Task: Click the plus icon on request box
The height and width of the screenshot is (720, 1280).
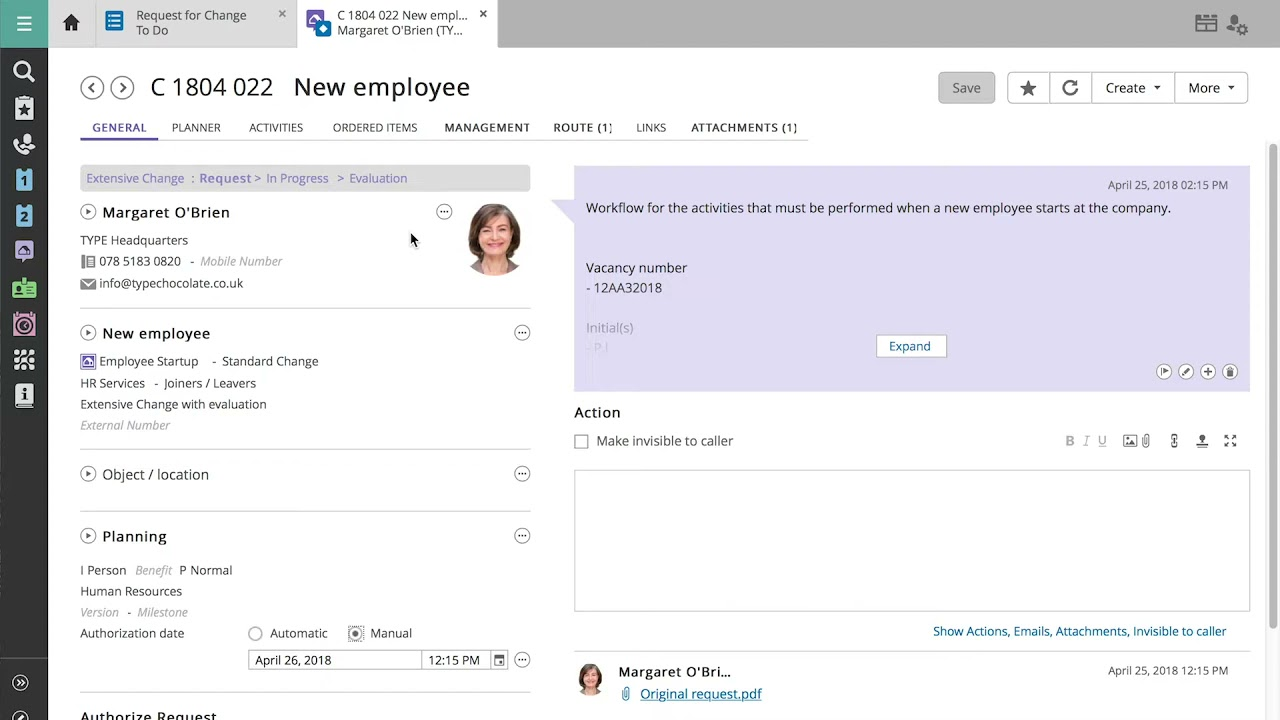Action: pyautogui.click(x=1208, y=372)
